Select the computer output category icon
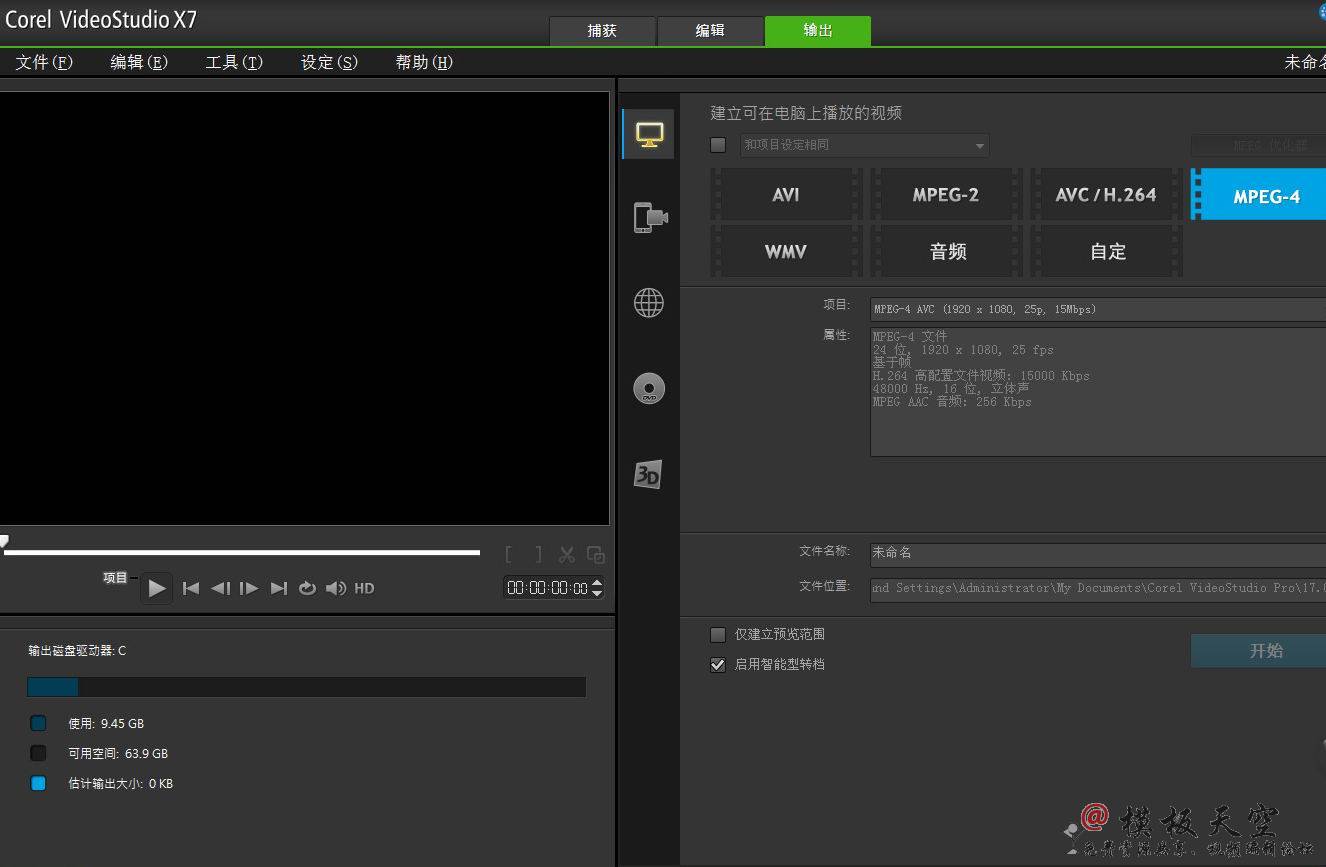1326x867 pixels. [649, 135]
